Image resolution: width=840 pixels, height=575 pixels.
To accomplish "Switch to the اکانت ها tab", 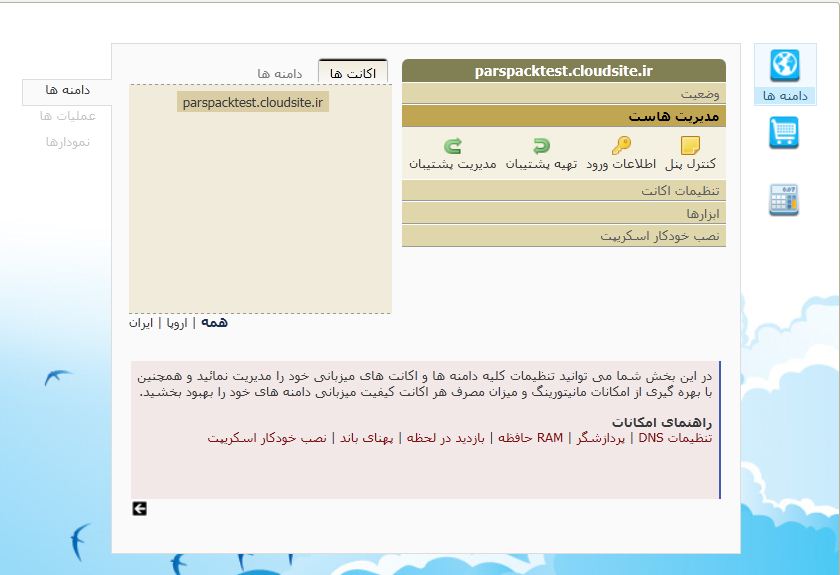I will pos(352,73).
